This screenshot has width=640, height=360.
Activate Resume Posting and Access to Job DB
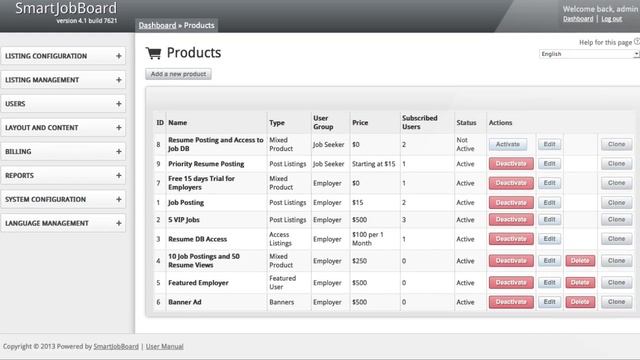coord(508,144)
